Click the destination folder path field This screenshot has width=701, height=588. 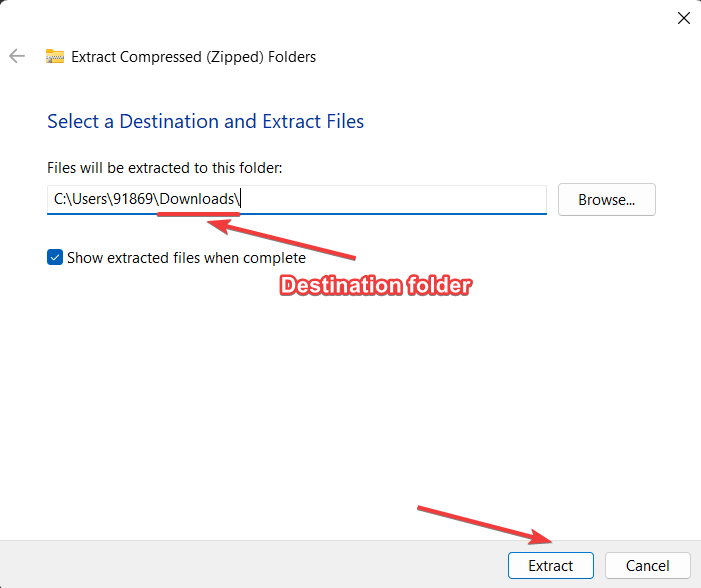(x=297, y=199)
